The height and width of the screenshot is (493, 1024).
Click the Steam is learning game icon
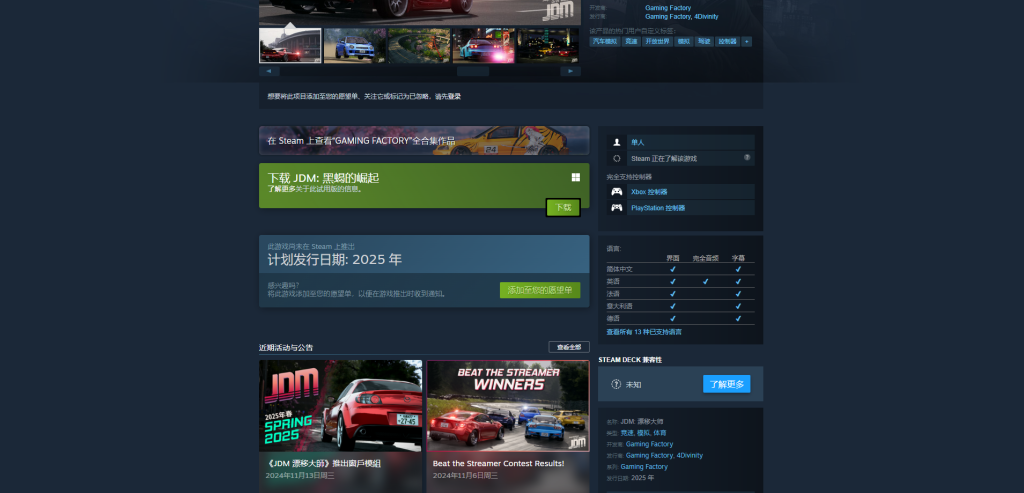coord(616,158)
